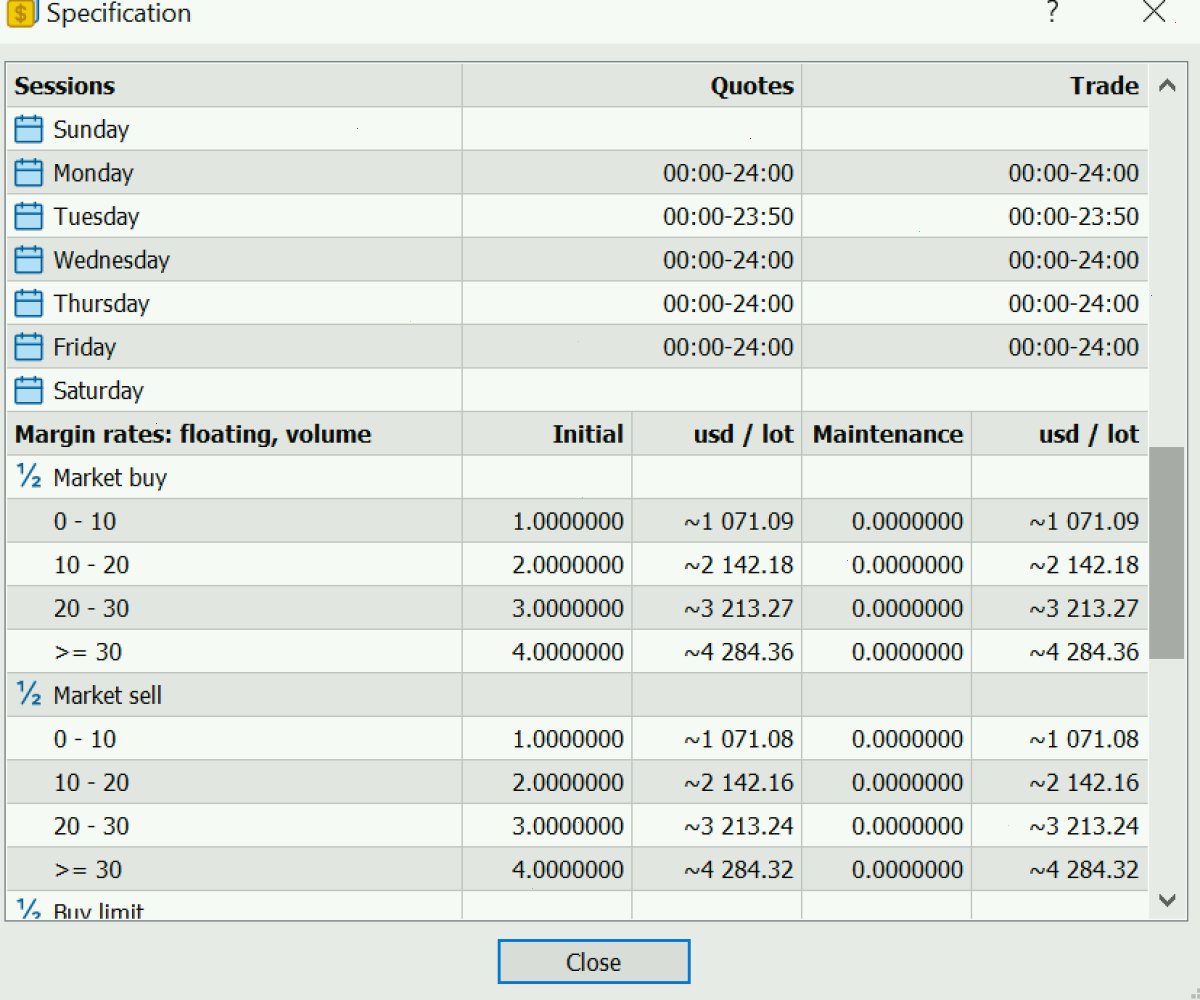This screenshot has width=1200, height=1000.
Task: Click the Market sell fraction icon
Action: pyautogui.click(x=29, y=695)
